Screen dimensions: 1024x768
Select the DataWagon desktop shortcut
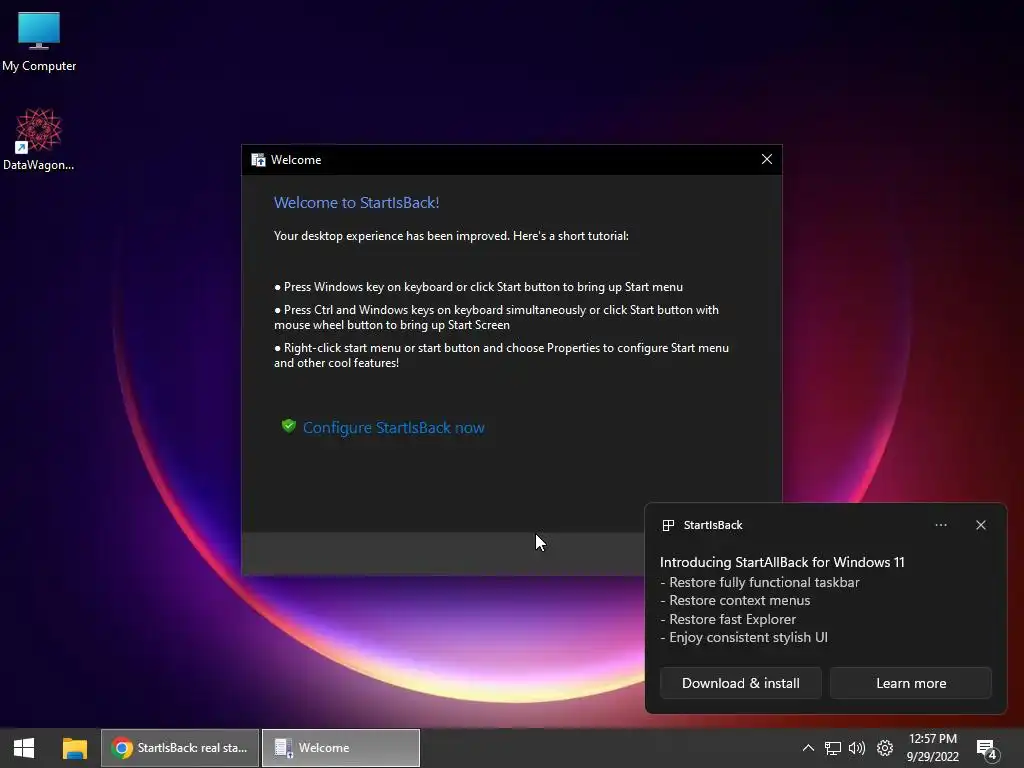tap(39, 139)
